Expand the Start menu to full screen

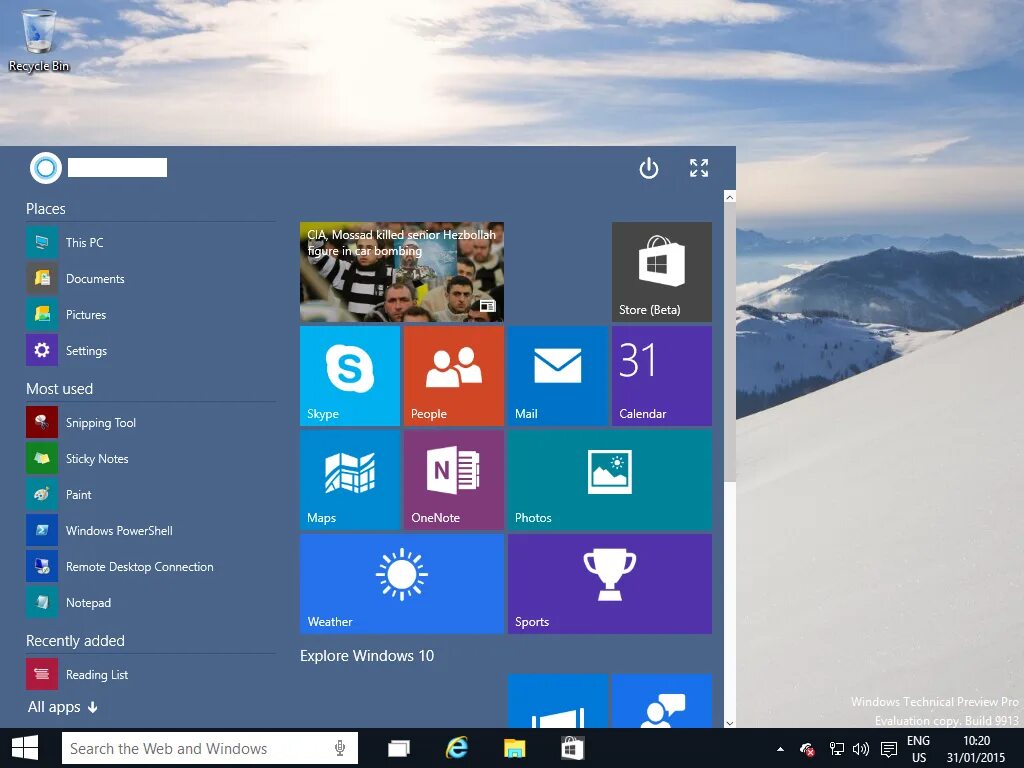click(x=699, y=168)
